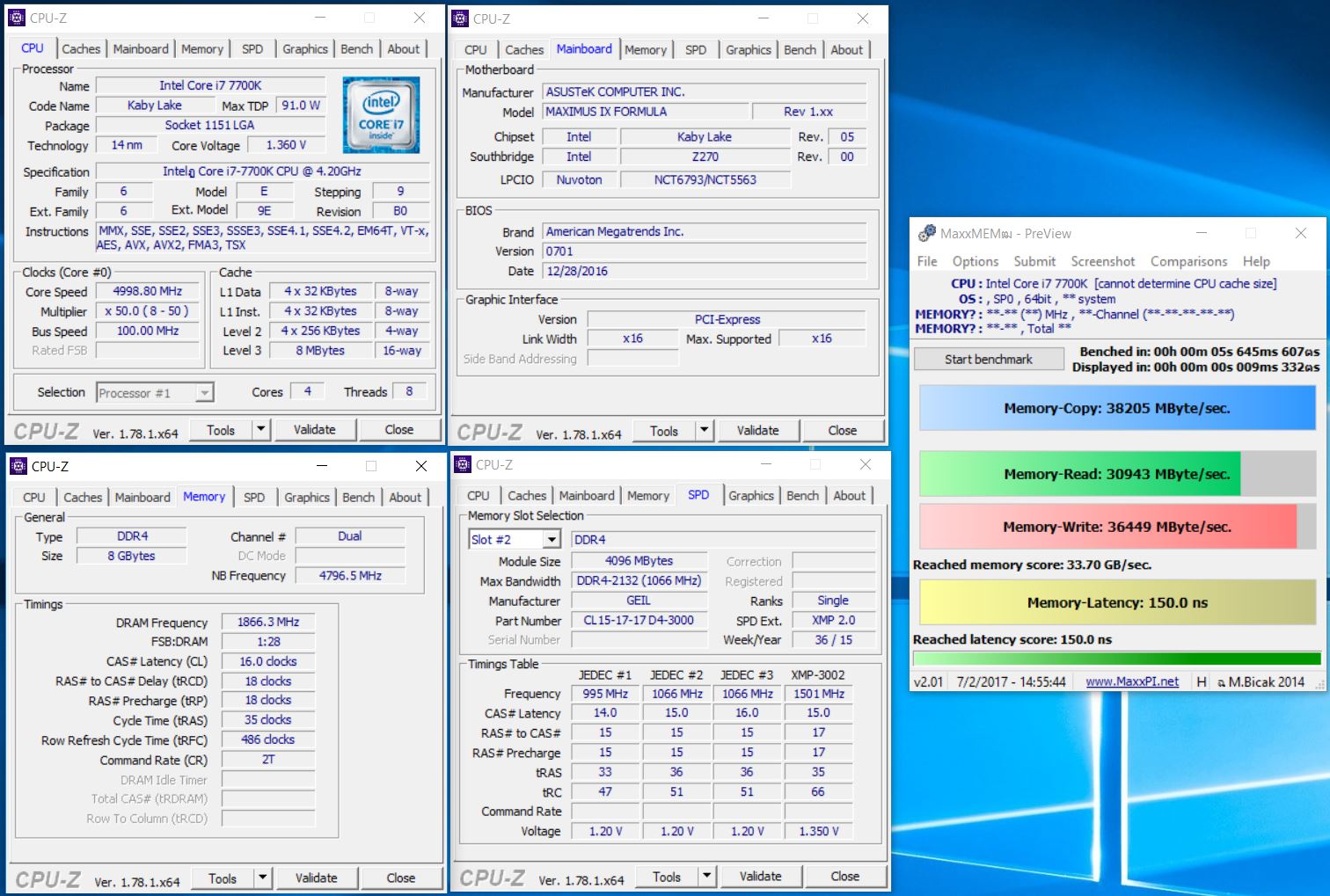Click Start benchmark button in MaxxMEM
This screenshot has width=1330, height=896.
click(989, 359)
